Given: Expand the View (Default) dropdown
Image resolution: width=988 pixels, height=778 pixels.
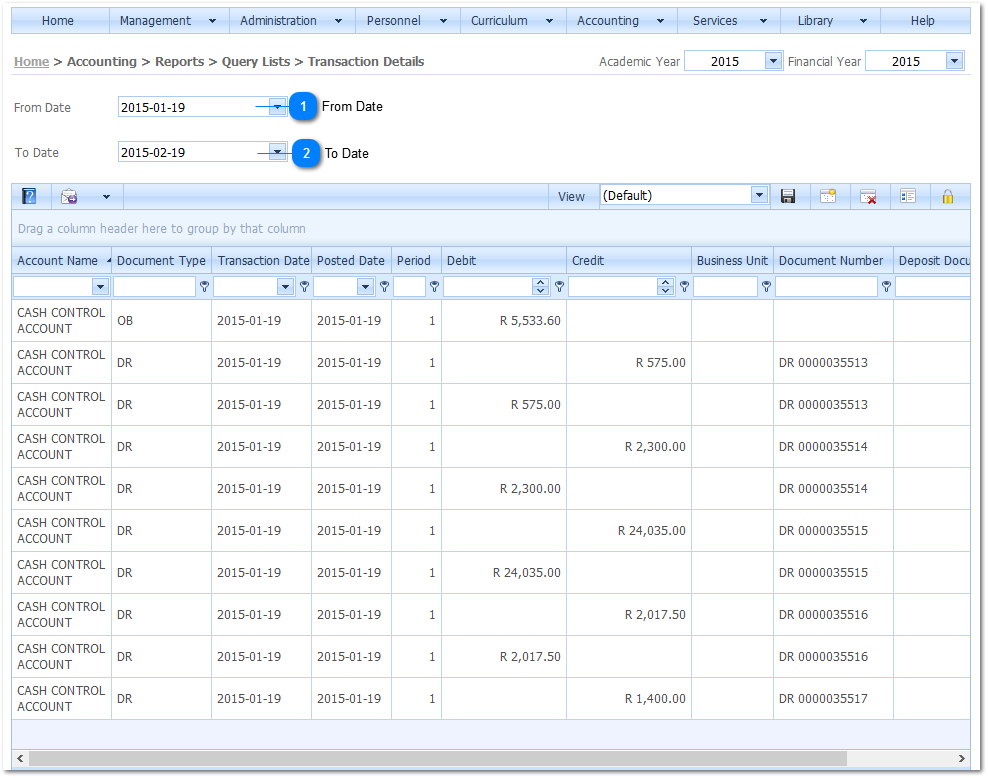Looking at the screenshot, I should click(759, 196).
